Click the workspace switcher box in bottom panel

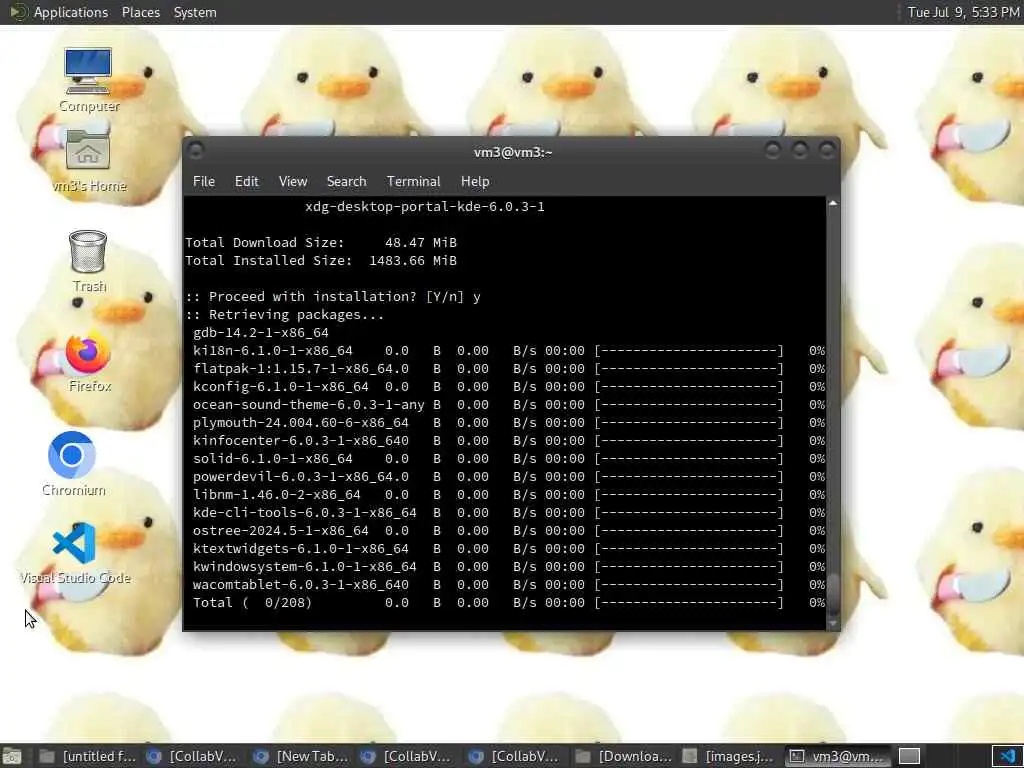pos(909,756)
